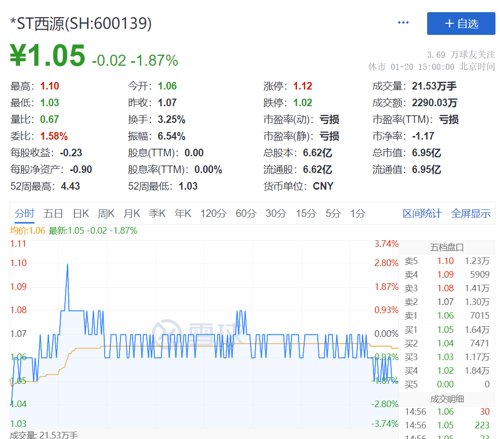Select the 5分 interval tab
The height and width of the screenshot is (439, 500).
(x=333, y=213)
